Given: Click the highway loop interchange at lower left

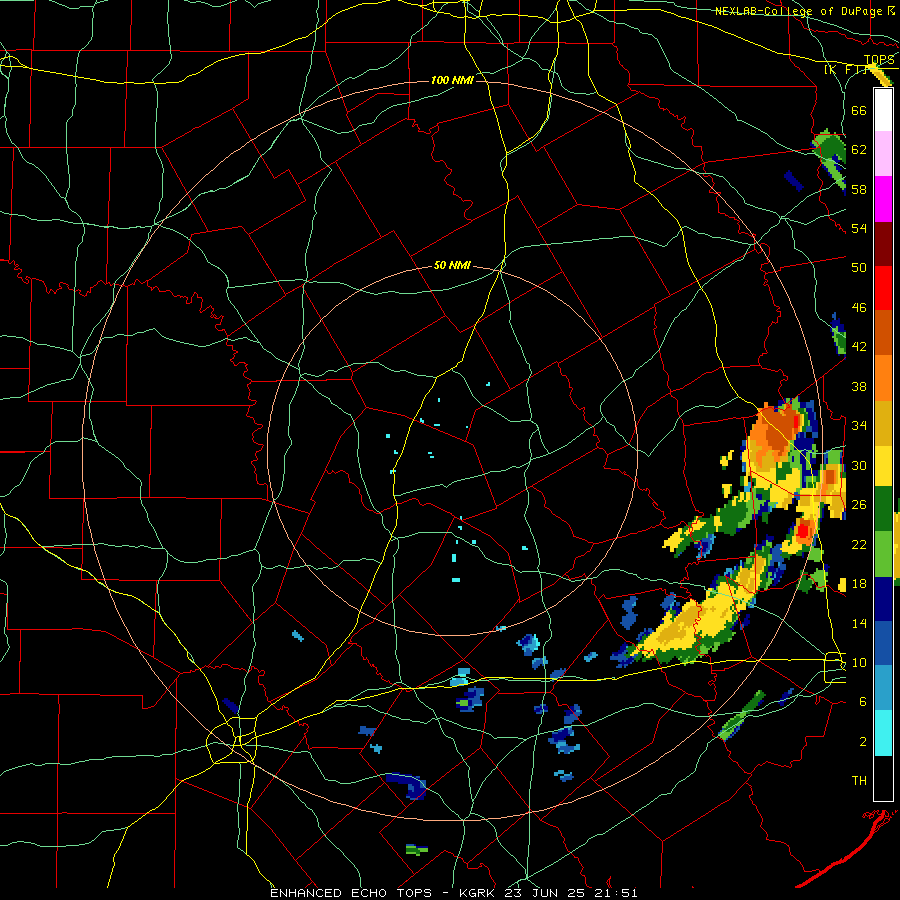Looking at the screenshot, I should click(x=232, y=740).
